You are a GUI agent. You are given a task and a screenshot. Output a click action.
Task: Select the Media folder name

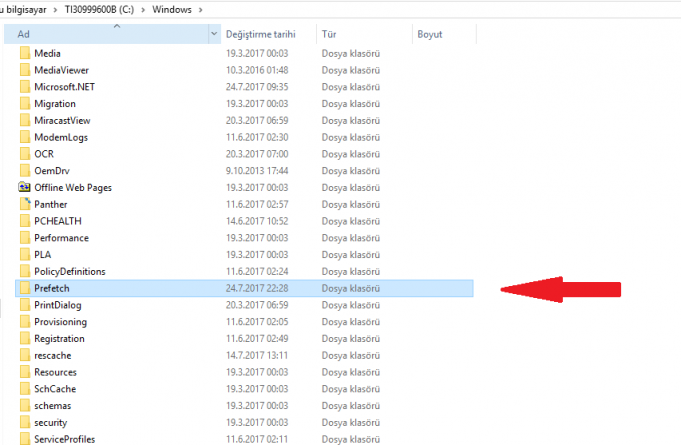pyautogui.click(x=47, y=53)
